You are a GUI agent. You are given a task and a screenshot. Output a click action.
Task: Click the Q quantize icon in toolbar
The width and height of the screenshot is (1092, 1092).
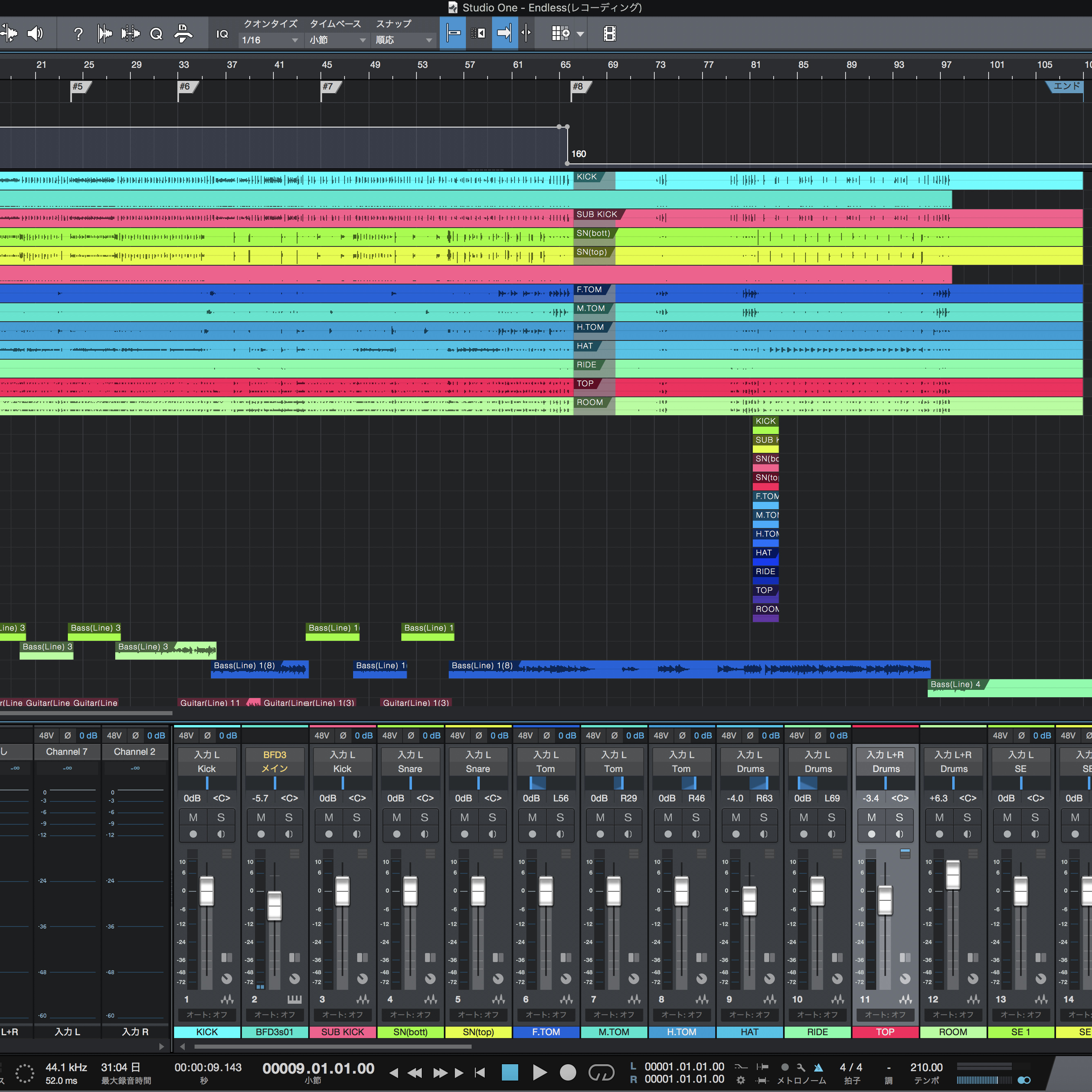click(x=156, y=34)
